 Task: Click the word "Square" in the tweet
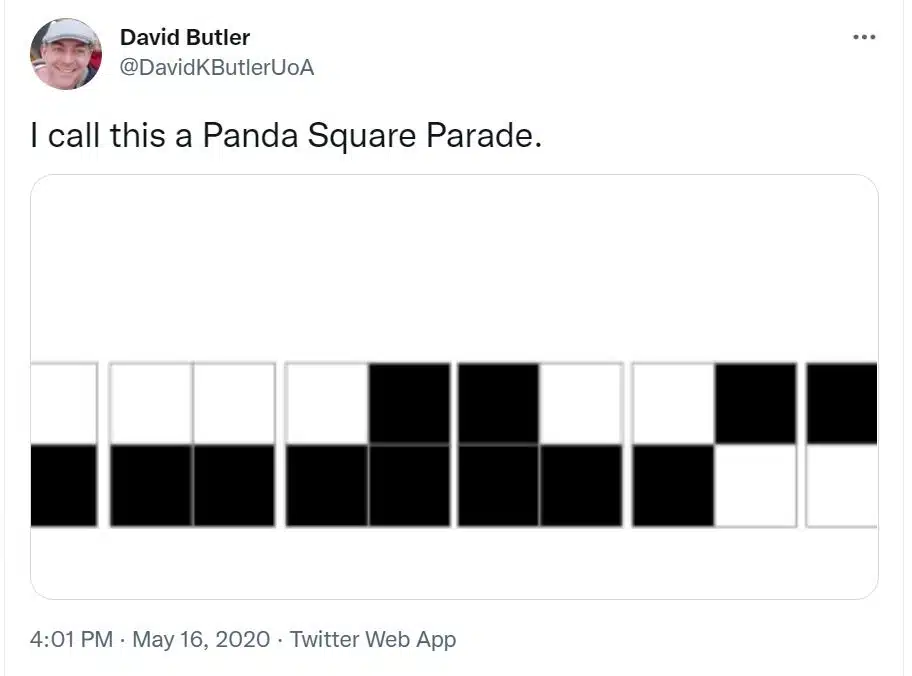pyautogui.click(x=362, y=137)
